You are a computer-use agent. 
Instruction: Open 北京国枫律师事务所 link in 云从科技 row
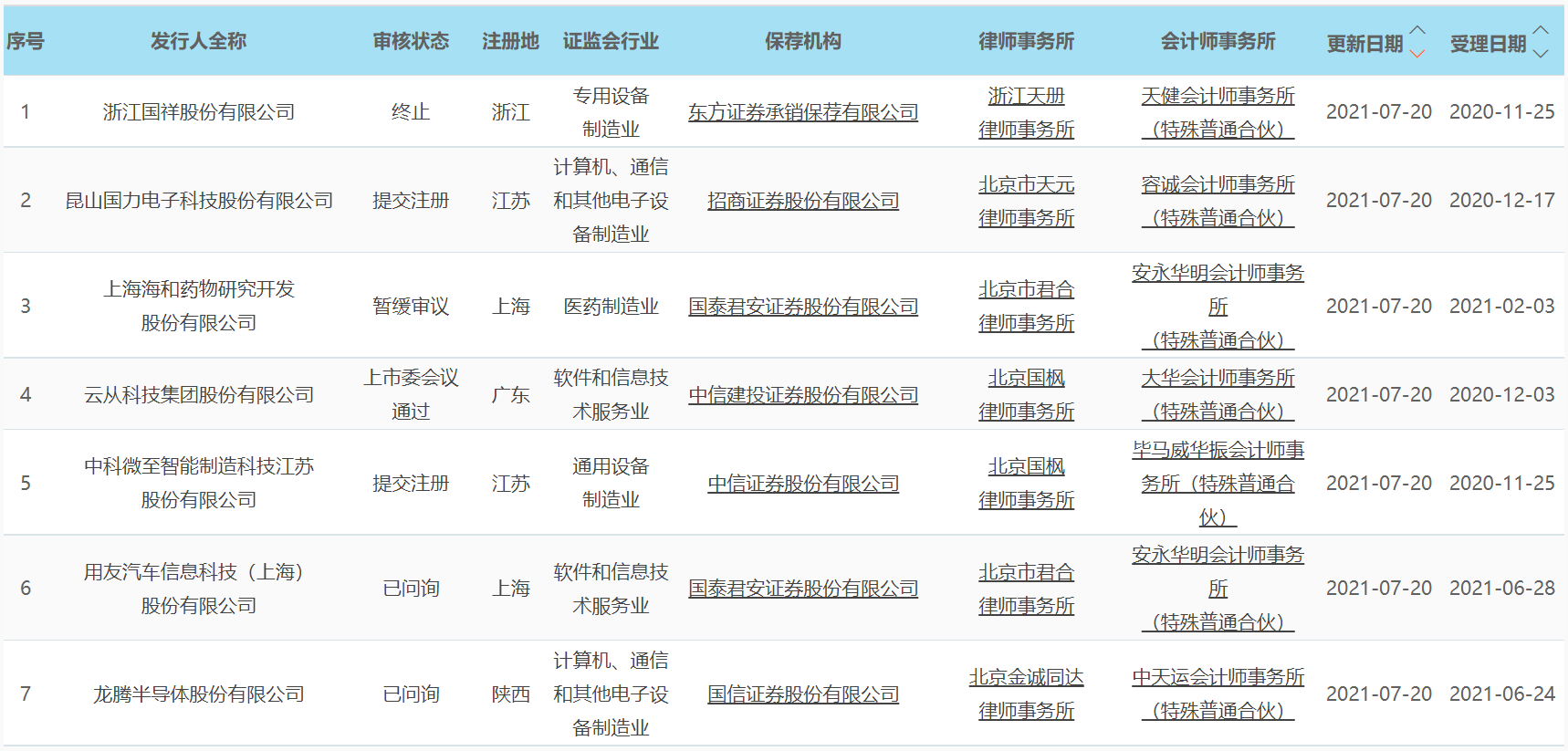(1026, 395)
